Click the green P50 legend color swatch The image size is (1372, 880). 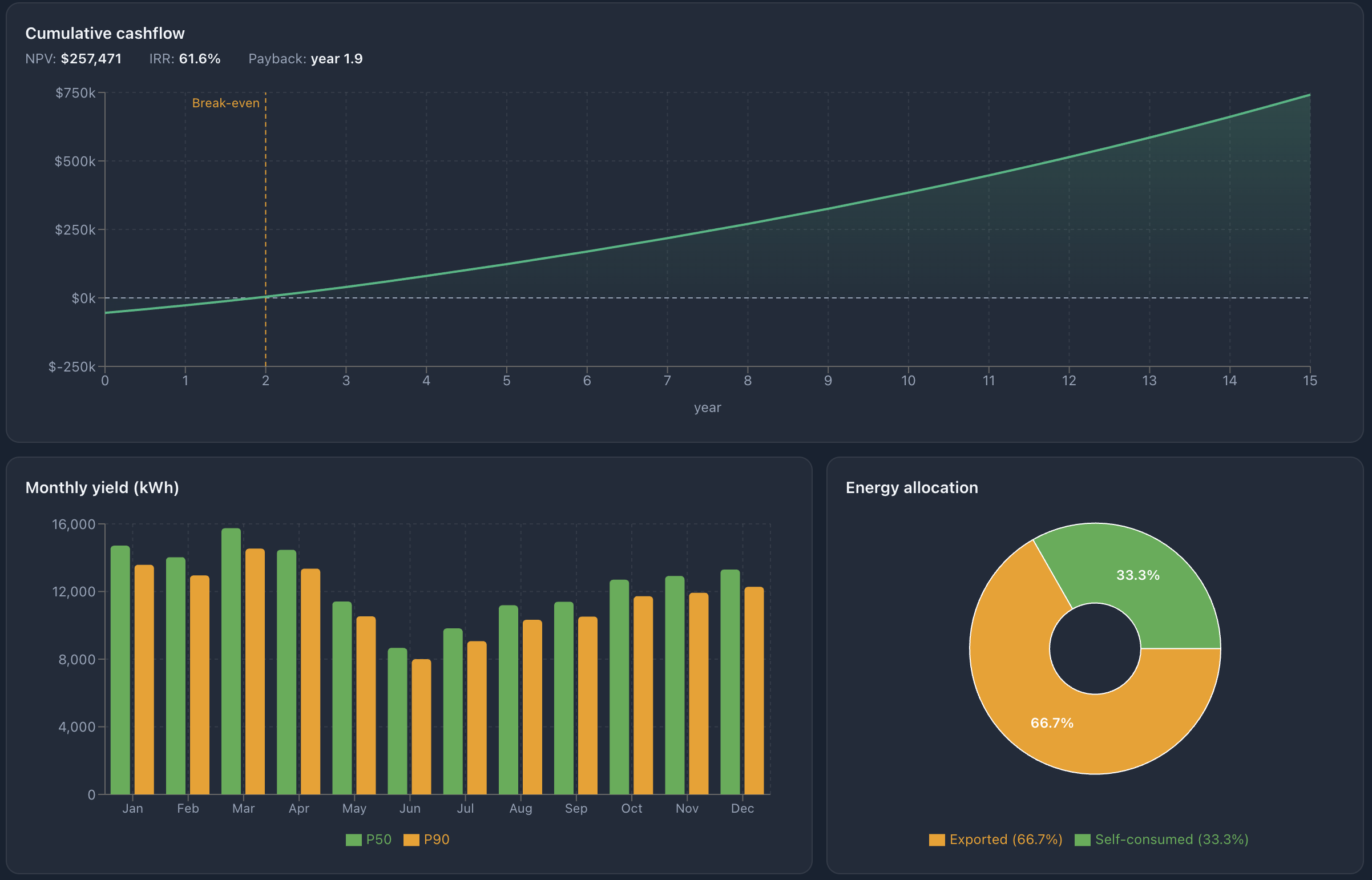[353, 839]
